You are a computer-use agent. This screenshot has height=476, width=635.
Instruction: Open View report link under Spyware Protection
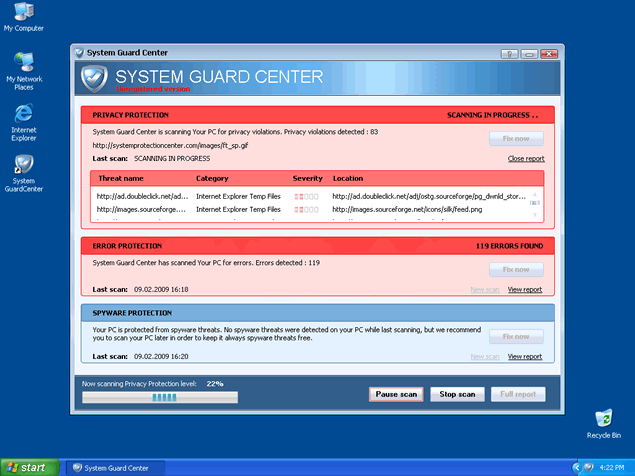[x=524, y=356]
